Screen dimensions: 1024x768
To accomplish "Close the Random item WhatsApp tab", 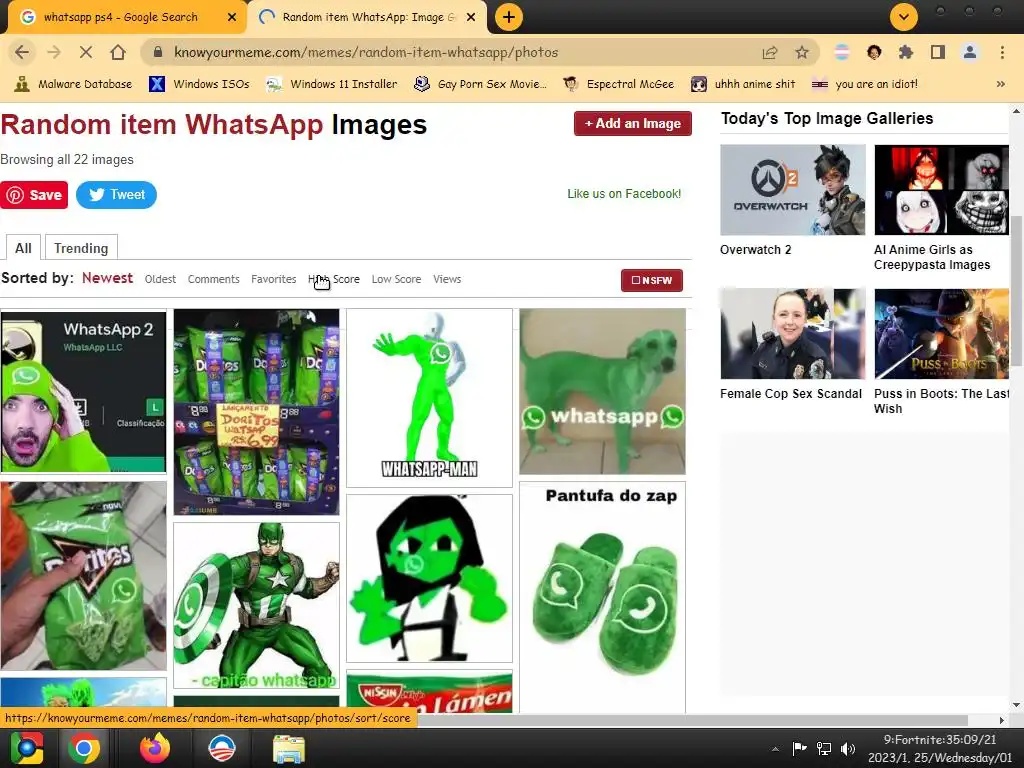I will [471, 17].
